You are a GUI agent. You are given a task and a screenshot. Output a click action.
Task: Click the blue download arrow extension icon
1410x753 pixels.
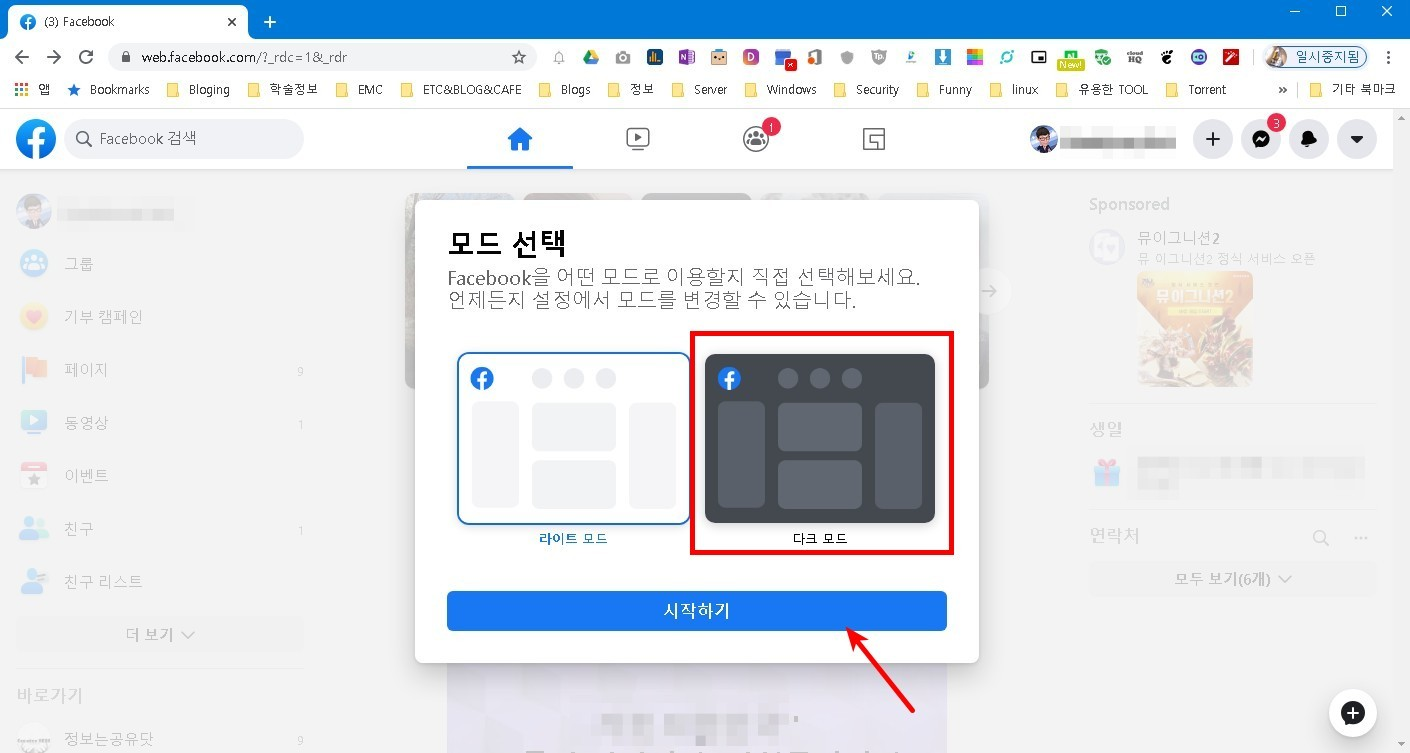pos(943,57)
